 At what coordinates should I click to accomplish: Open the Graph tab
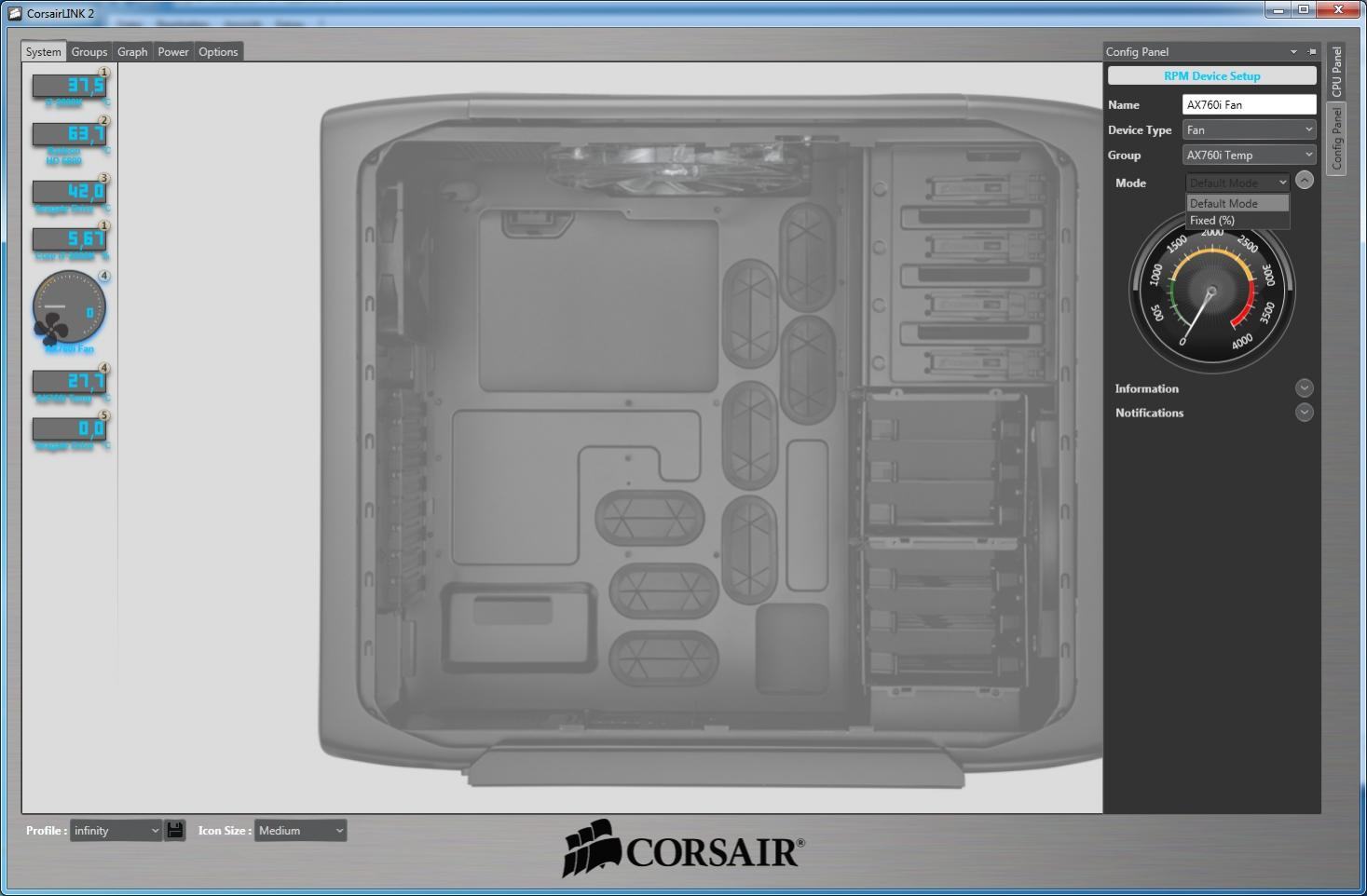pos(132,52)
